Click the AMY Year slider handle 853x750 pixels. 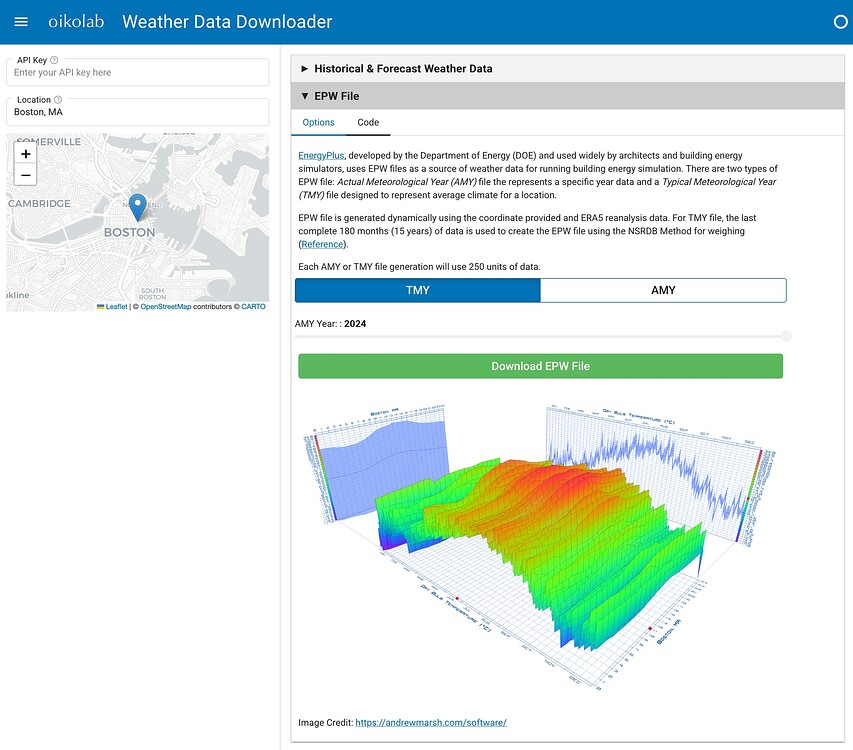coord(786,336)
